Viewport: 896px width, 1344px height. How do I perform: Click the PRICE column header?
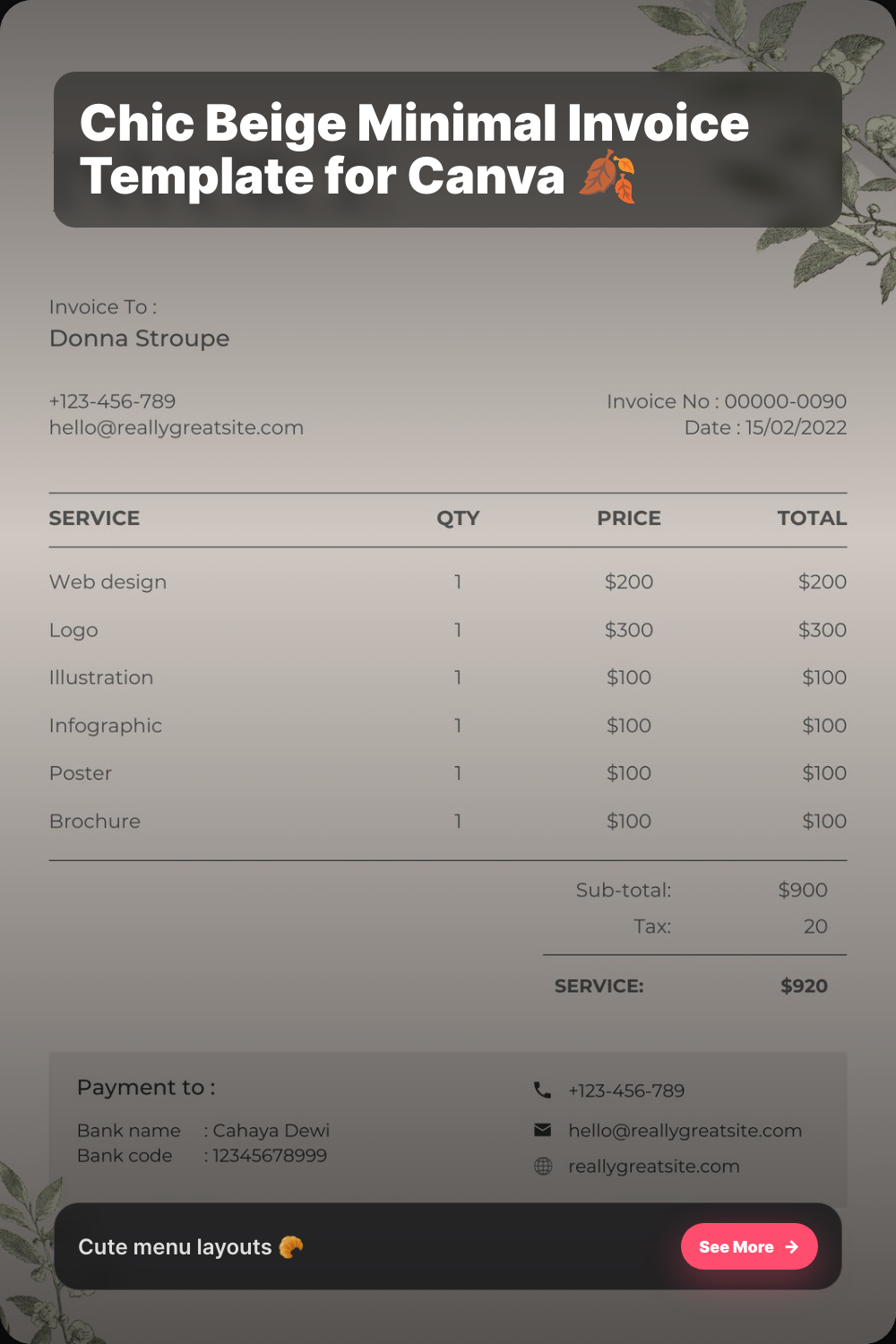629,518
